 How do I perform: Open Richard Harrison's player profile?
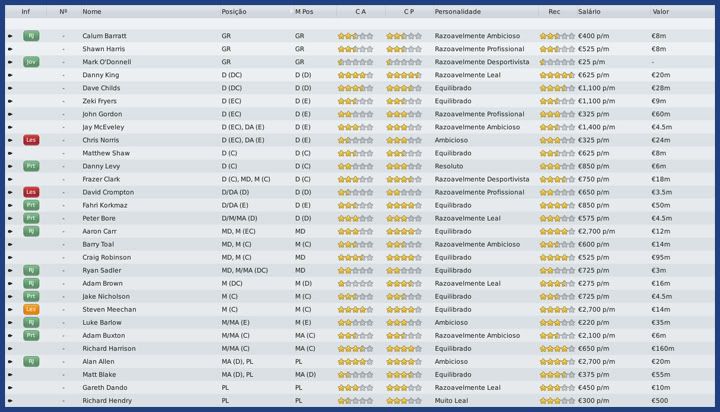[x=108, y=348]
